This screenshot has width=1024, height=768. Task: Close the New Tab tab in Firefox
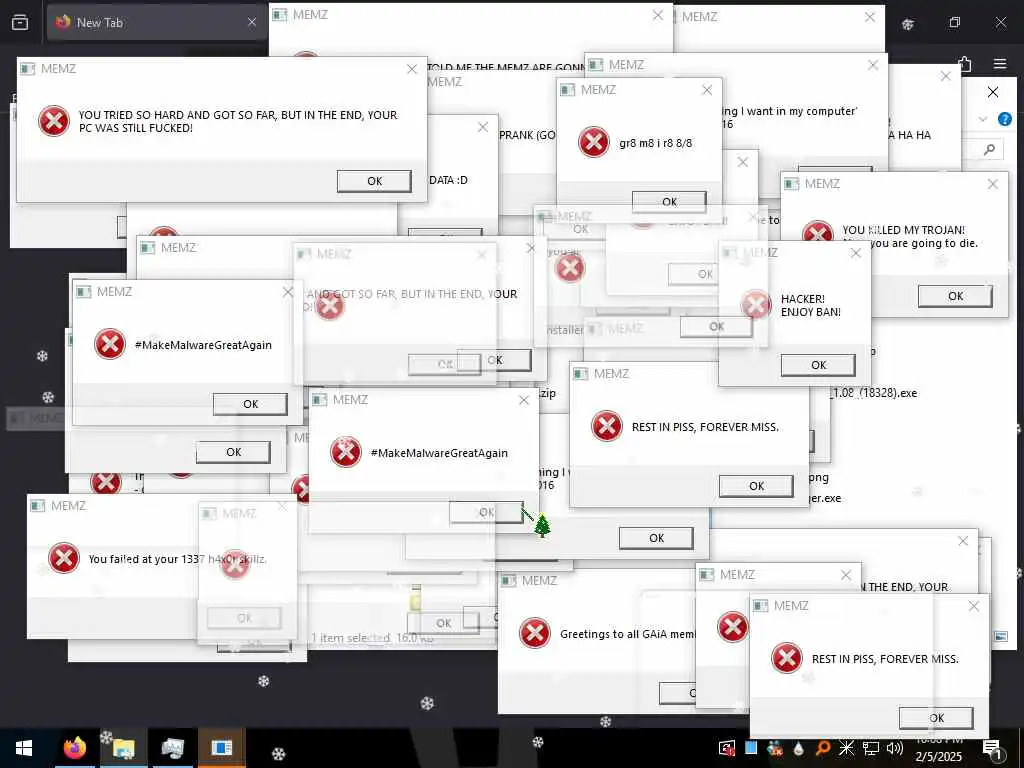pos(251,22)
